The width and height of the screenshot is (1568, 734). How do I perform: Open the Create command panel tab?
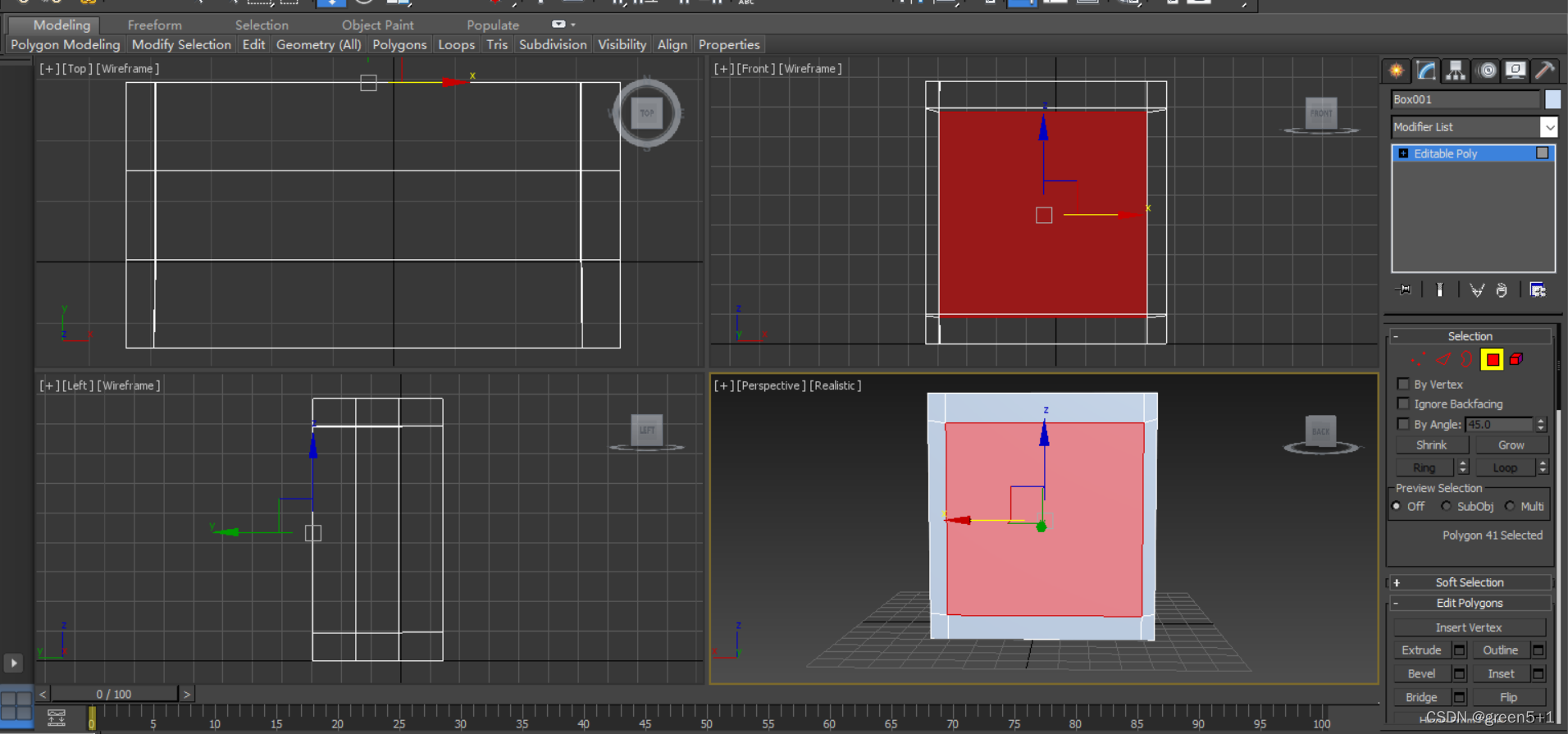click(x=1396, y=71)
